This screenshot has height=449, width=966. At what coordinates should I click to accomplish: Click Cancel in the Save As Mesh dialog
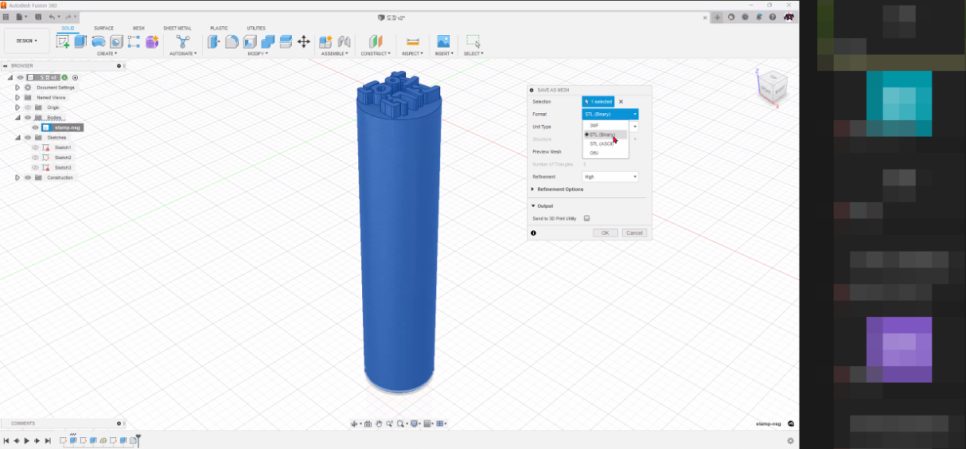(634, 233)
